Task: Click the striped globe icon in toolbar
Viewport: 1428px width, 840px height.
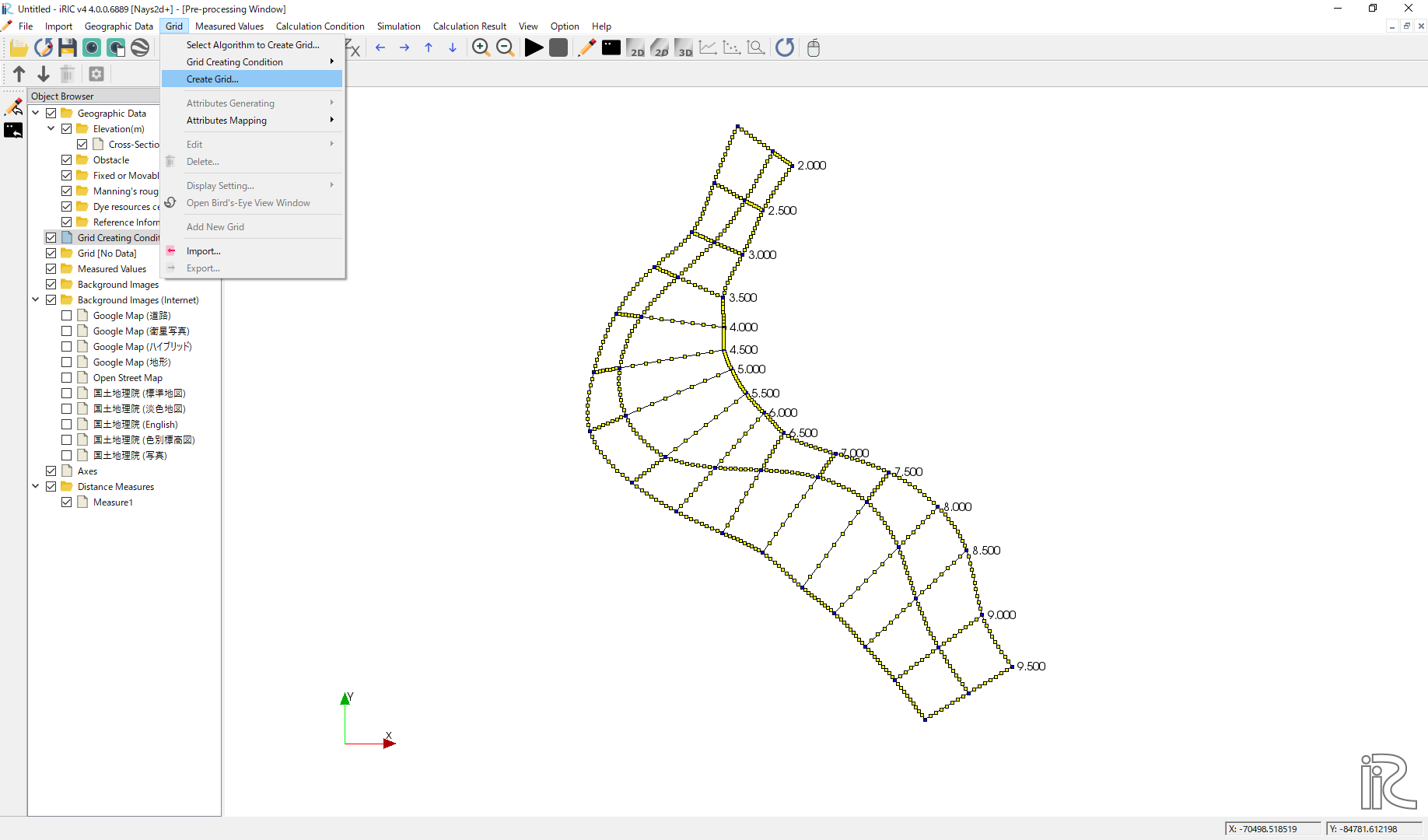Action: 140,48
